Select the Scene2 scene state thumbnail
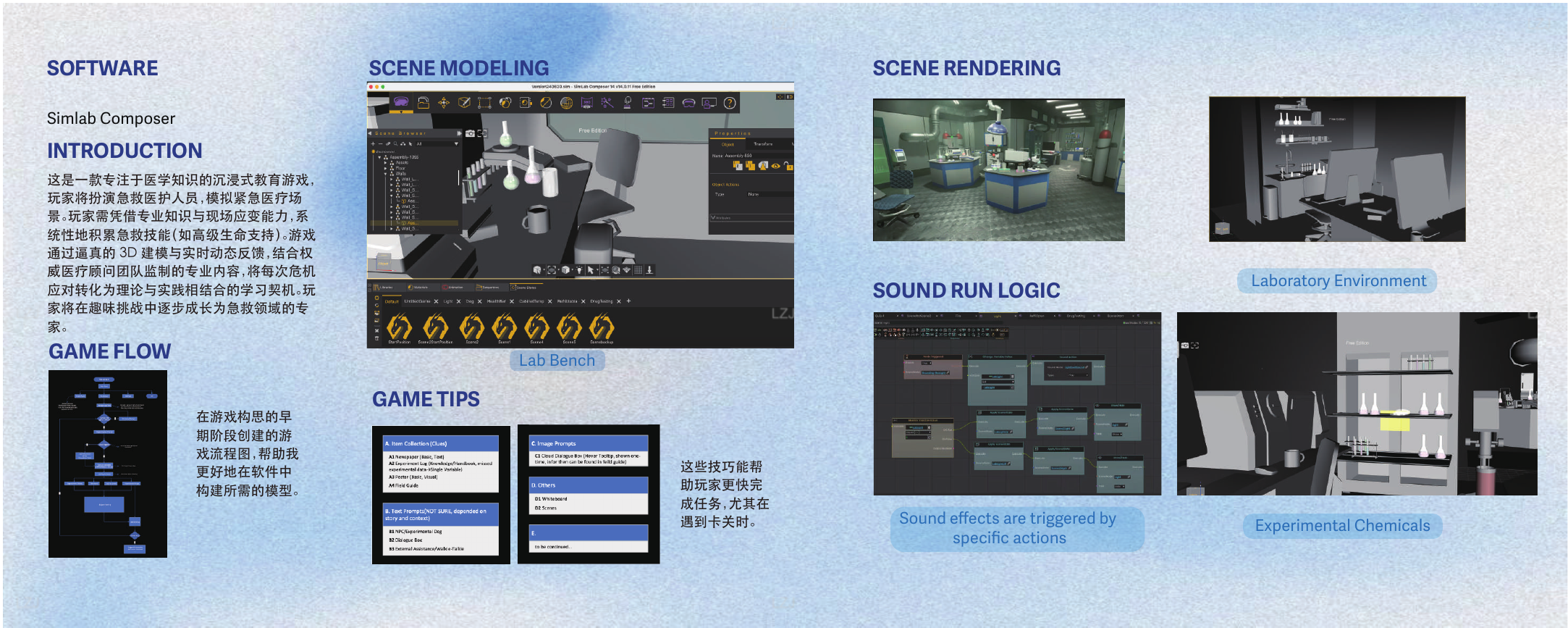The height and width of the screenshot is (628, 1568). tap(471, 328)
